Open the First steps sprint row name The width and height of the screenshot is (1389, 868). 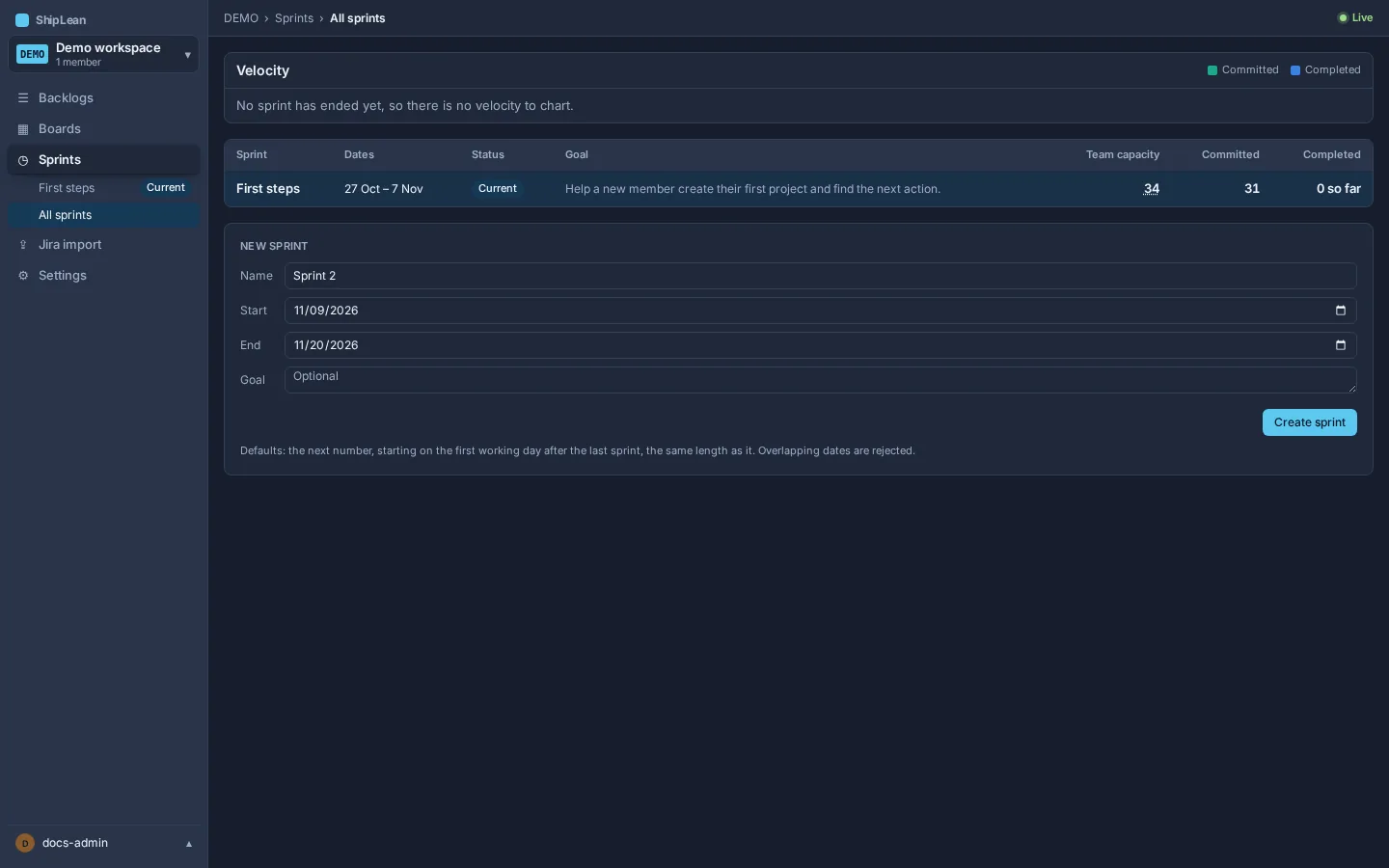(x=268, y=189)
